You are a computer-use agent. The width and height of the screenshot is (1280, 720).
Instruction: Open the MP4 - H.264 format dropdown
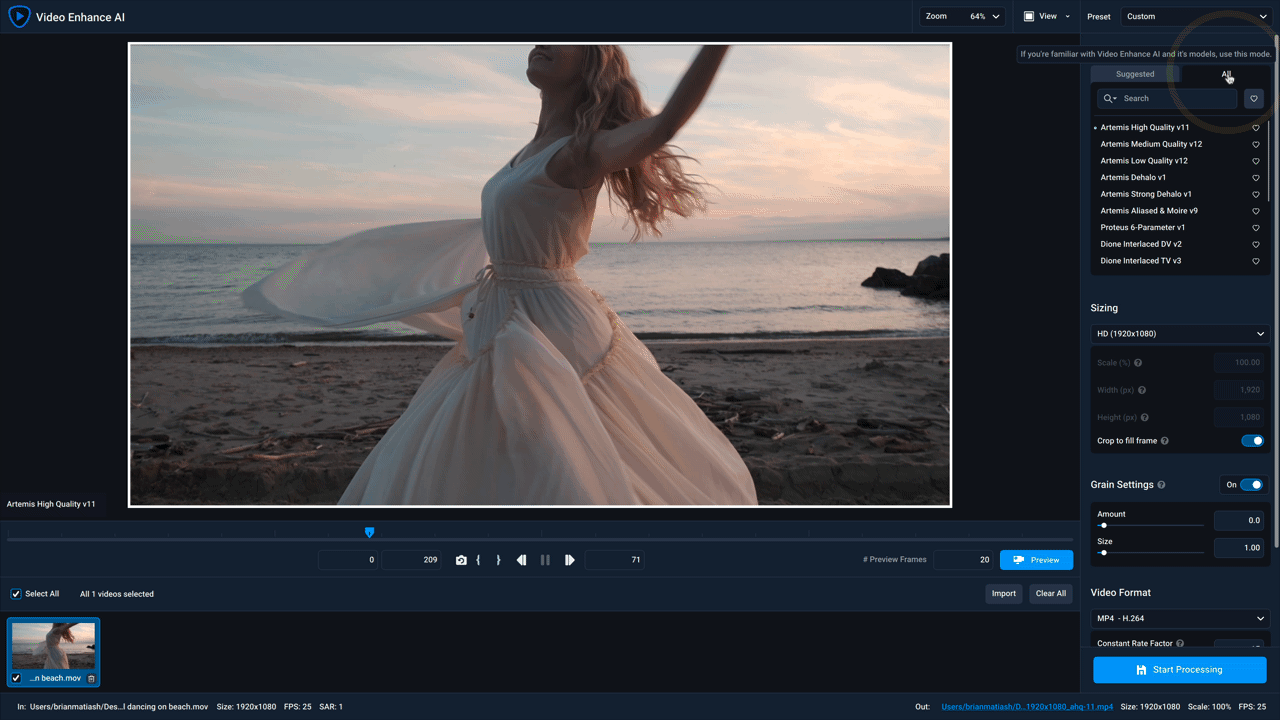1179,619
